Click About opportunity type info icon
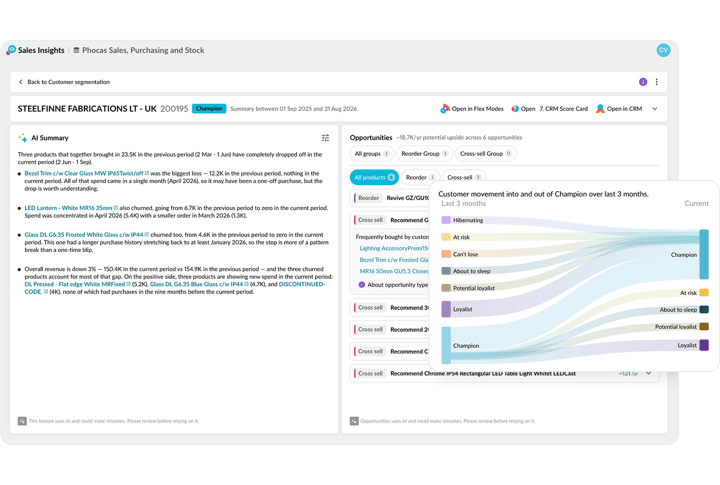Viewport: 720px width, 485px height. 362,285
